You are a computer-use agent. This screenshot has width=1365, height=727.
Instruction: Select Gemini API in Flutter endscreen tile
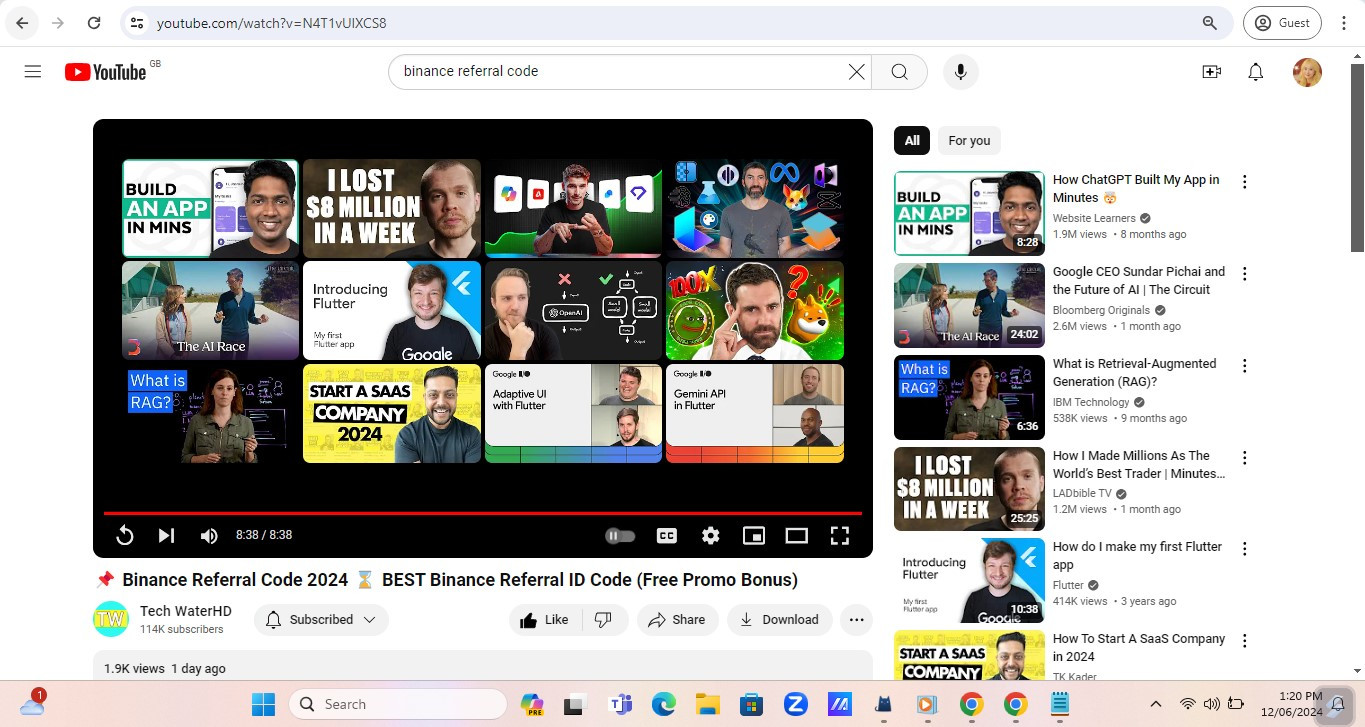point(755,413)
